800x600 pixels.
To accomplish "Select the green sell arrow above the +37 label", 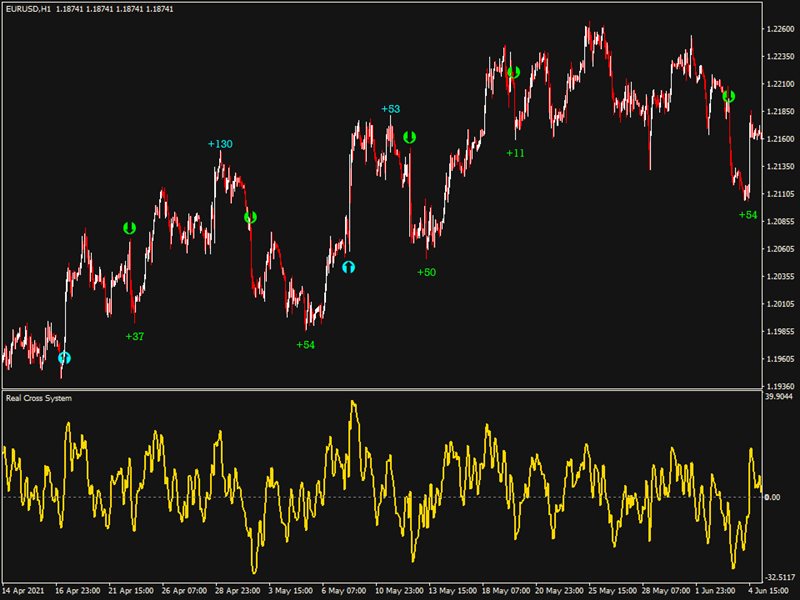I will [x=129, y=228].
